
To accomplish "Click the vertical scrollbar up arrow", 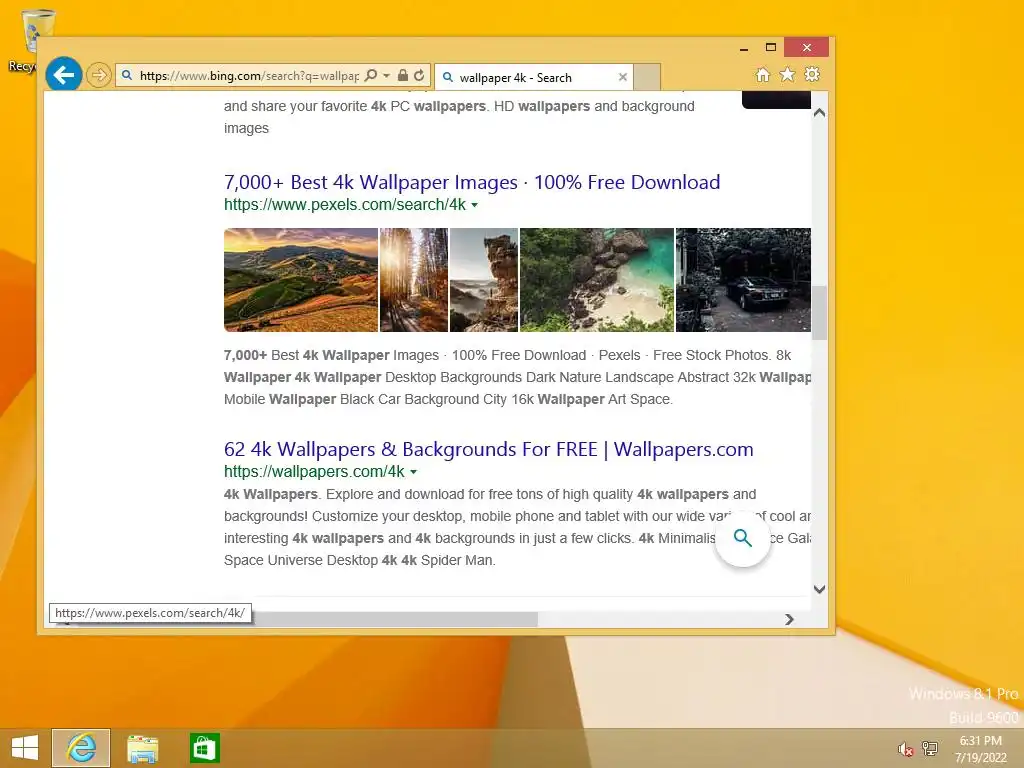I will (820, 113).
